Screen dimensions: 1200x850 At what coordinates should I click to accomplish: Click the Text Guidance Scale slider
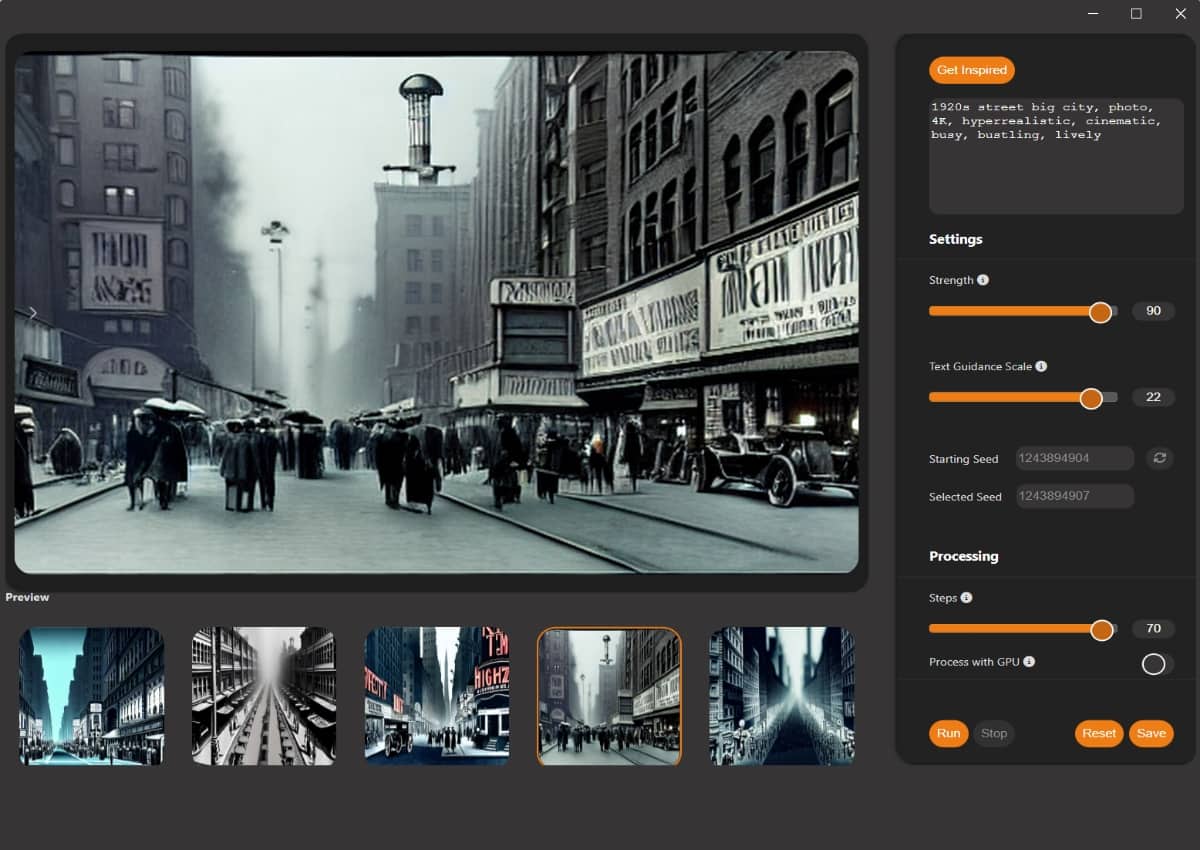pyautogui.click(x=1091, y=397)
